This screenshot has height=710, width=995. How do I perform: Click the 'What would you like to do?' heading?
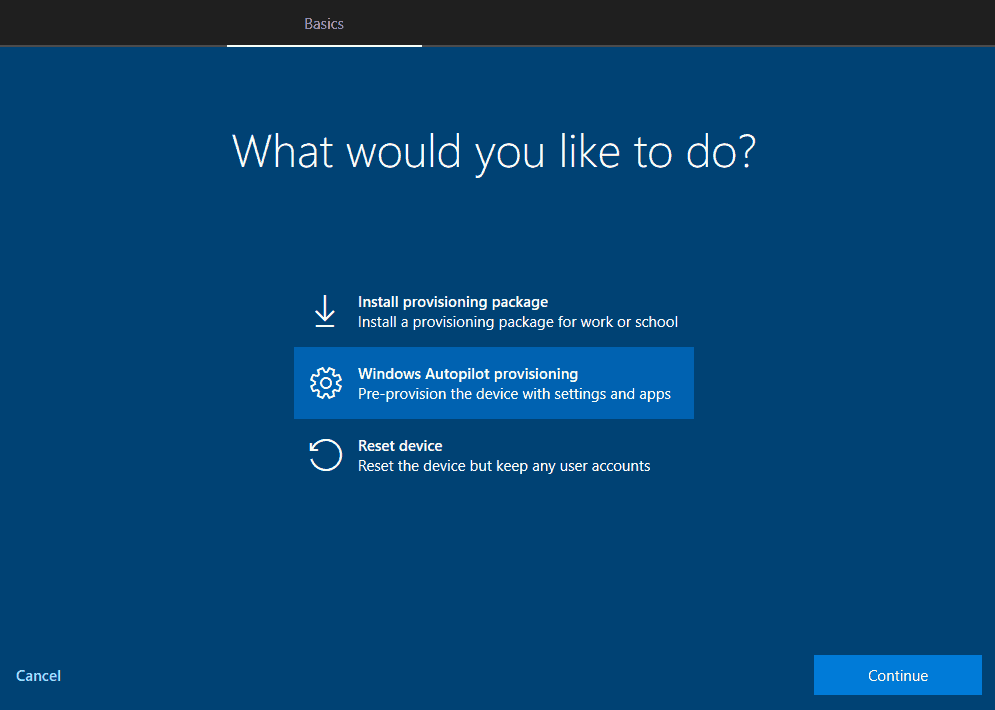click(x=494, y=152)
